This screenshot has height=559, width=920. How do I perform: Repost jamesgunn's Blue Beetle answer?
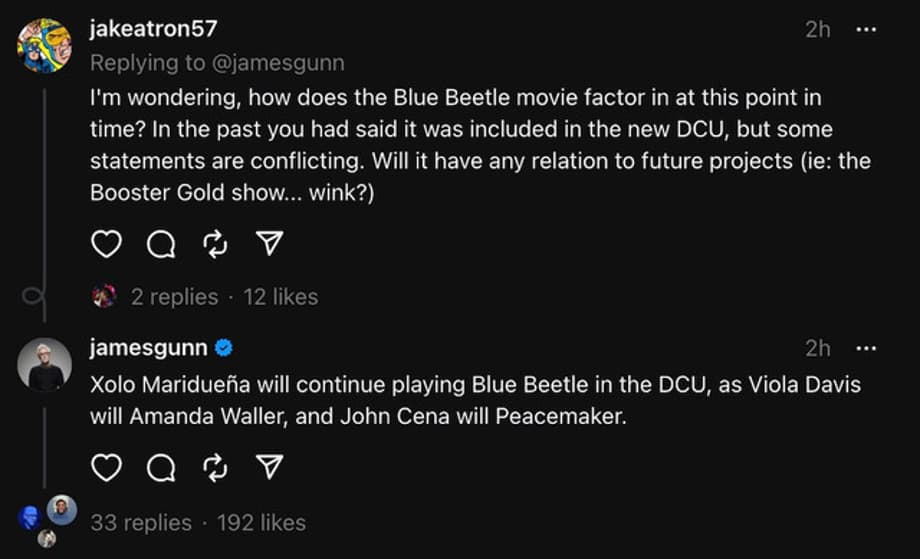215,468
